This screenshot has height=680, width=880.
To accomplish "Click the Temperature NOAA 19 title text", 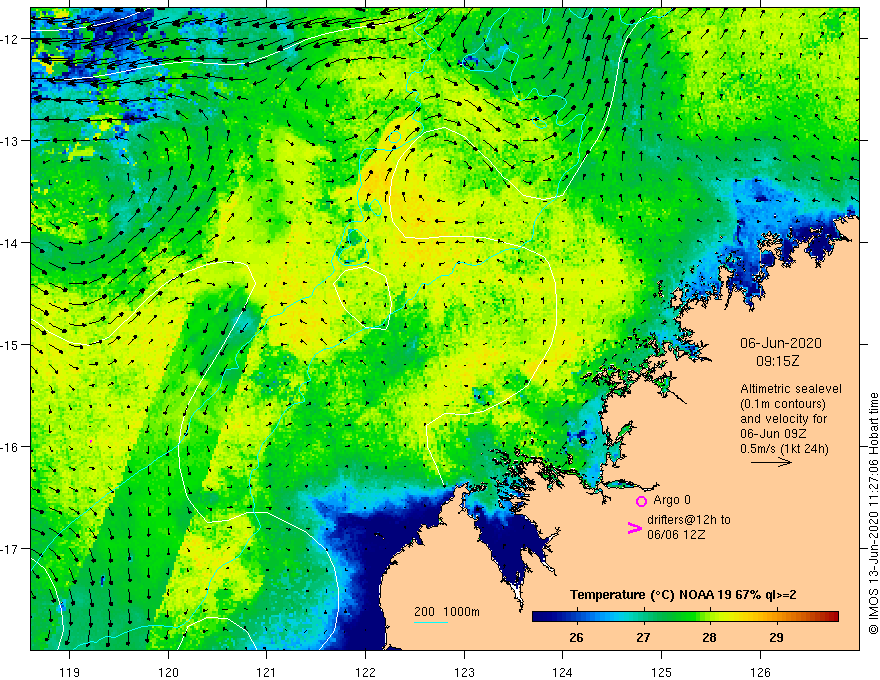I will (683, 595).
